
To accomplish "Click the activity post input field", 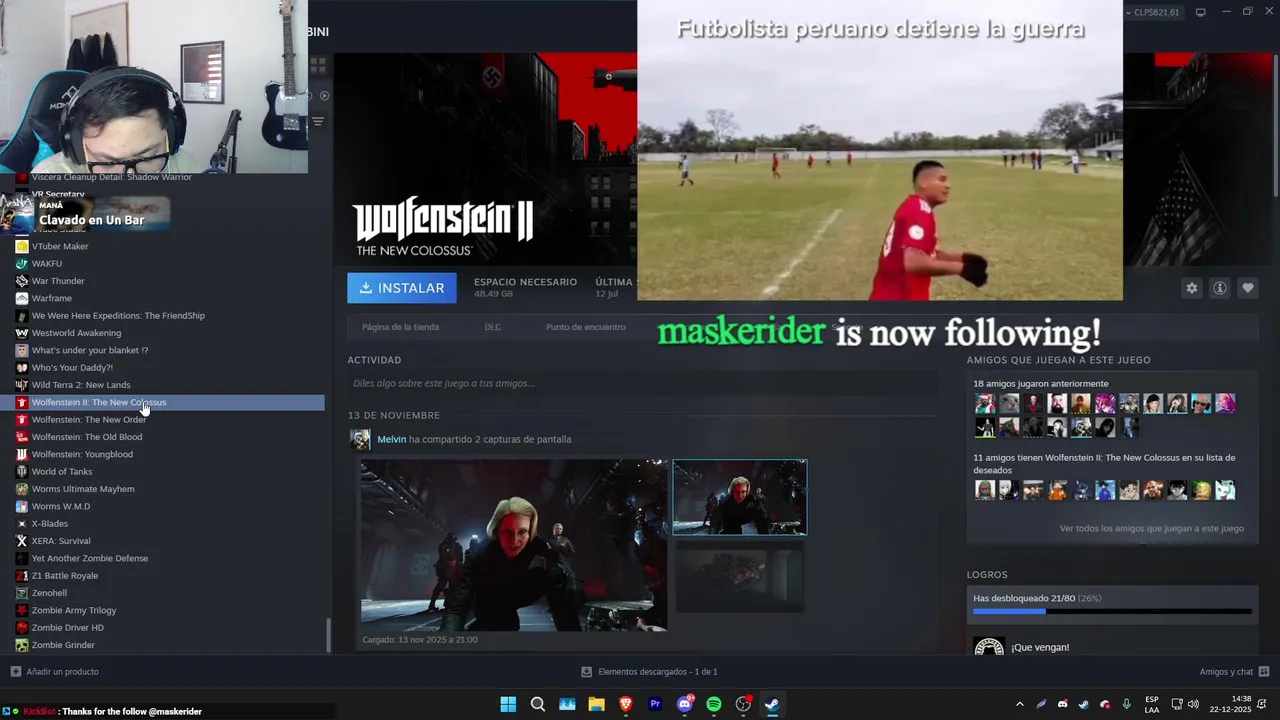I will [642, 383].
